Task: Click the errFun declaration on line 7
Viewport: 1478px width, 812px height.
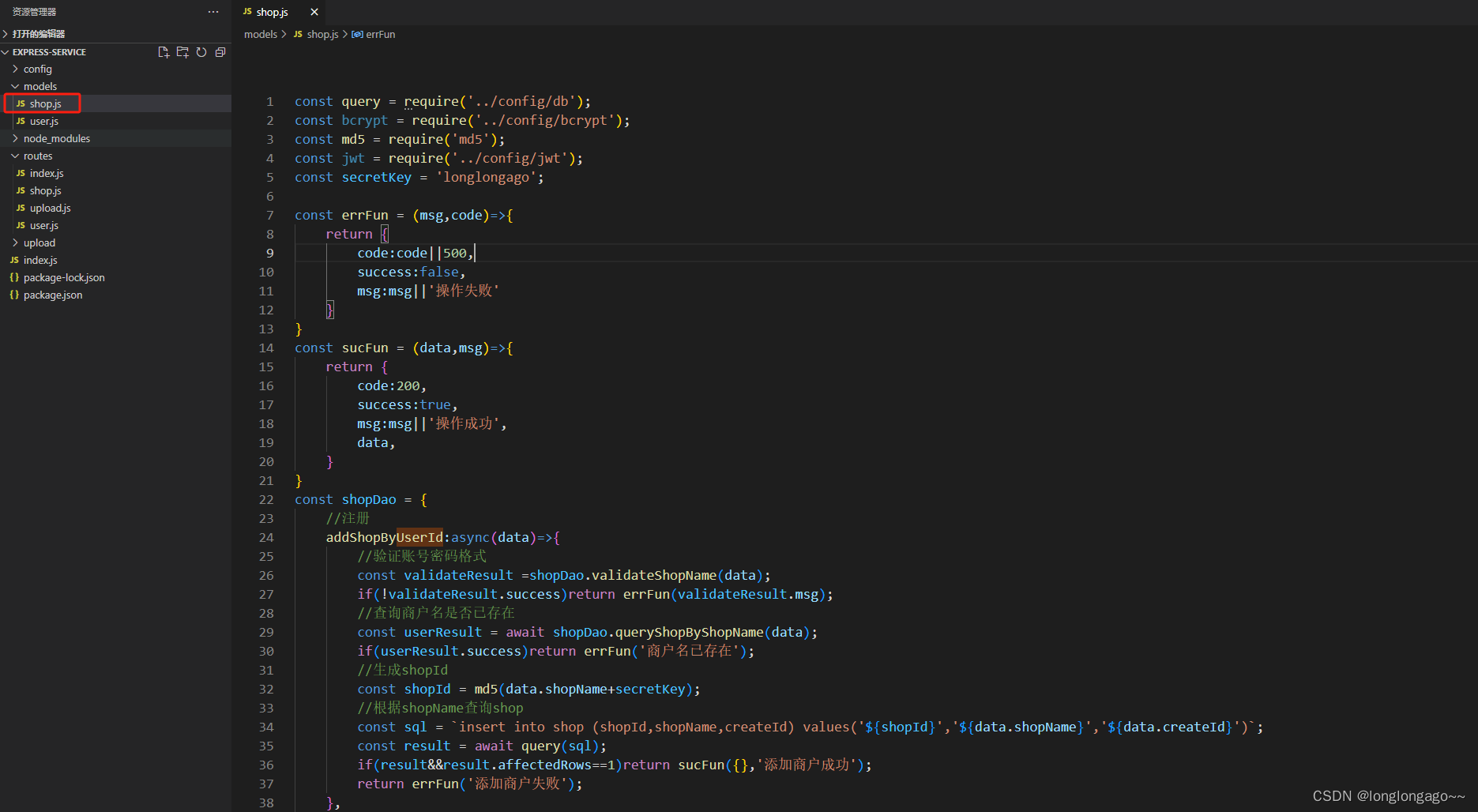Action: pos(365,215)
